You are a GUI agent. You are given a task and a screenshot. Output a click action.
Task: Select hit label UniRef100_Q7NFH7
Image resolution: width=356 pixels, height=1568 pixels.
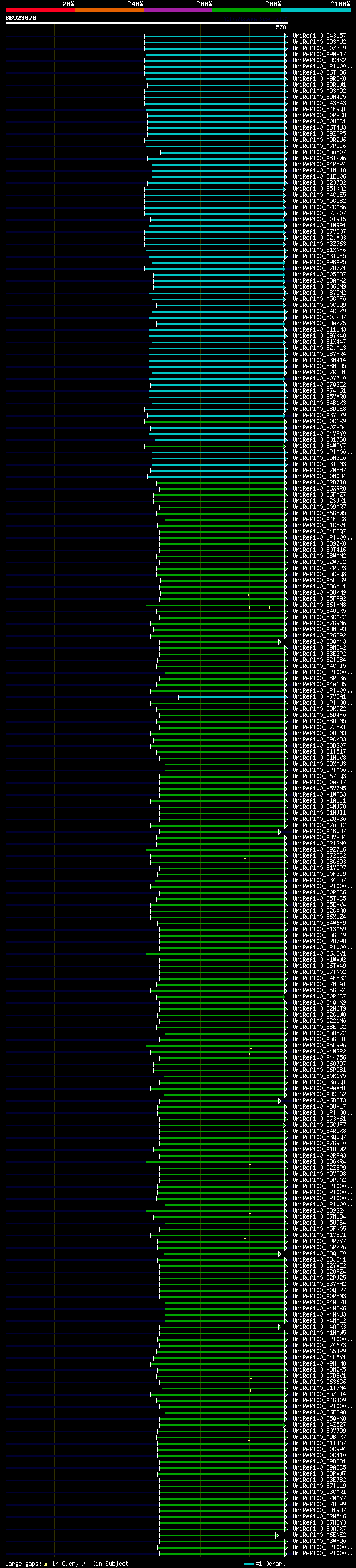(x=319, y=471)
